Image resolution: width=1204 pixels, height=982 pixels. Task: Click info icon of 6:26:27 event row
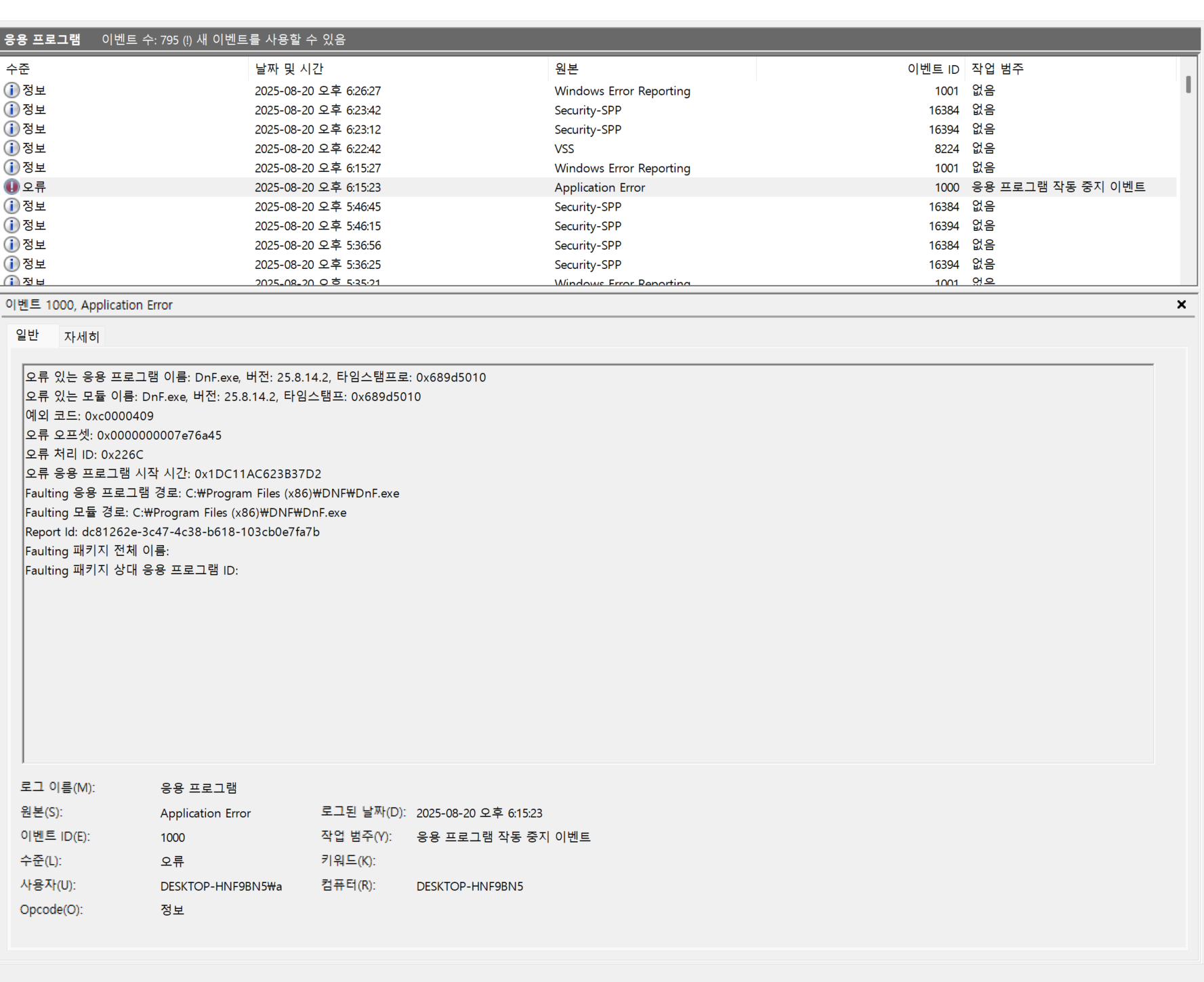coord(12,90)
